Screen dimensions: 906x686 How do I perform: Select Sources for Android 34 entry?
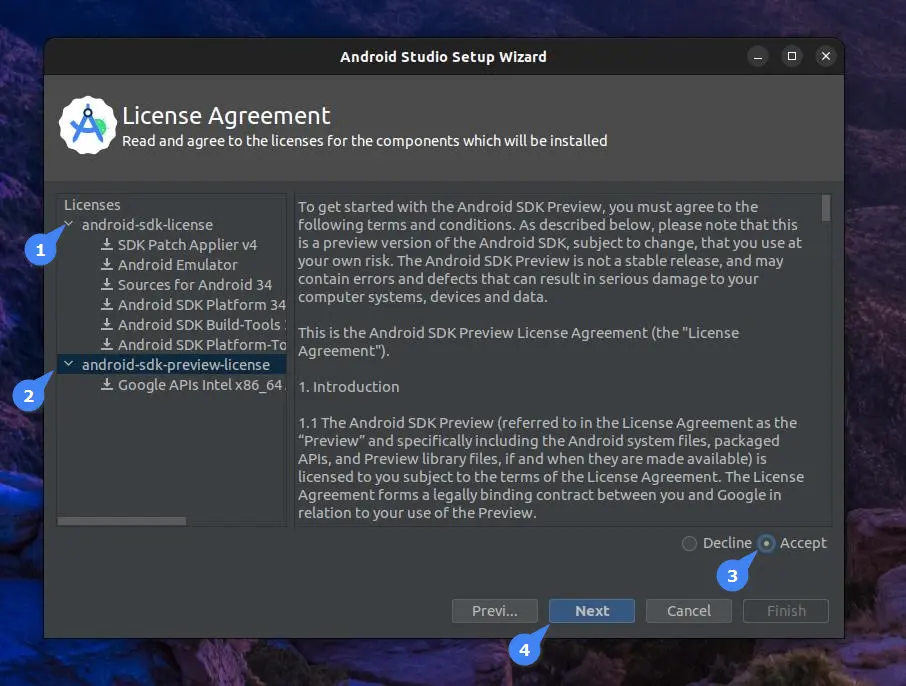tap(195, 285)
